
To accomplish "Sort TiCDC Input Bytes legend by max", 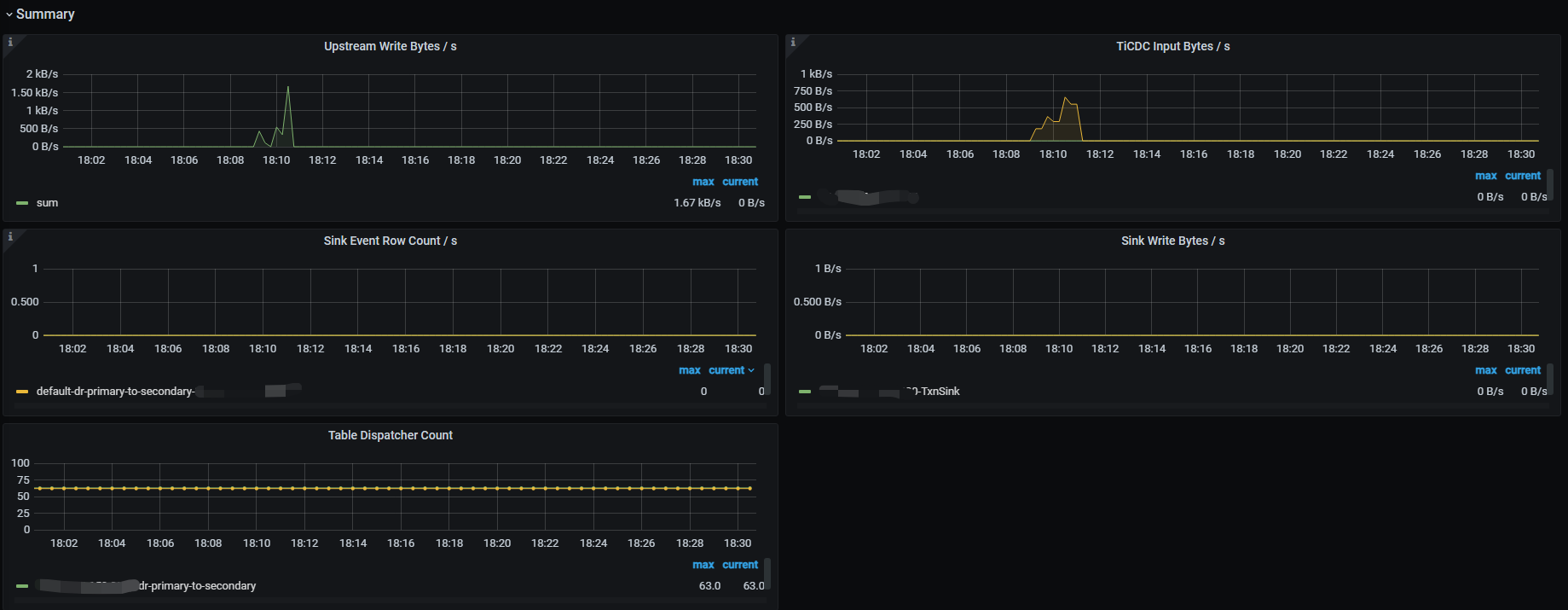I will click(1486, 176).
